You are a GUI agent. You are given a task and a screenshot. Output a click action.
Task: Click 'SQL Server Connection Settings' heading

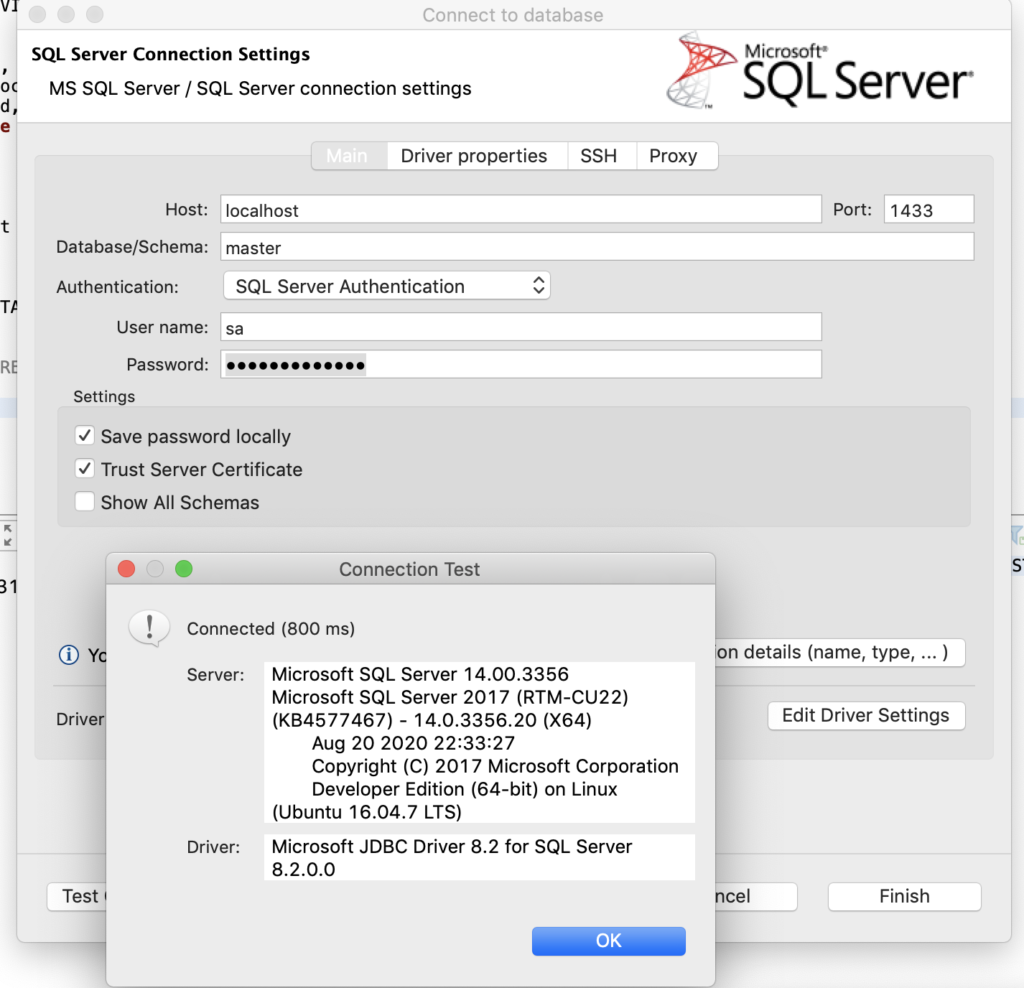[x=170, y=54]
